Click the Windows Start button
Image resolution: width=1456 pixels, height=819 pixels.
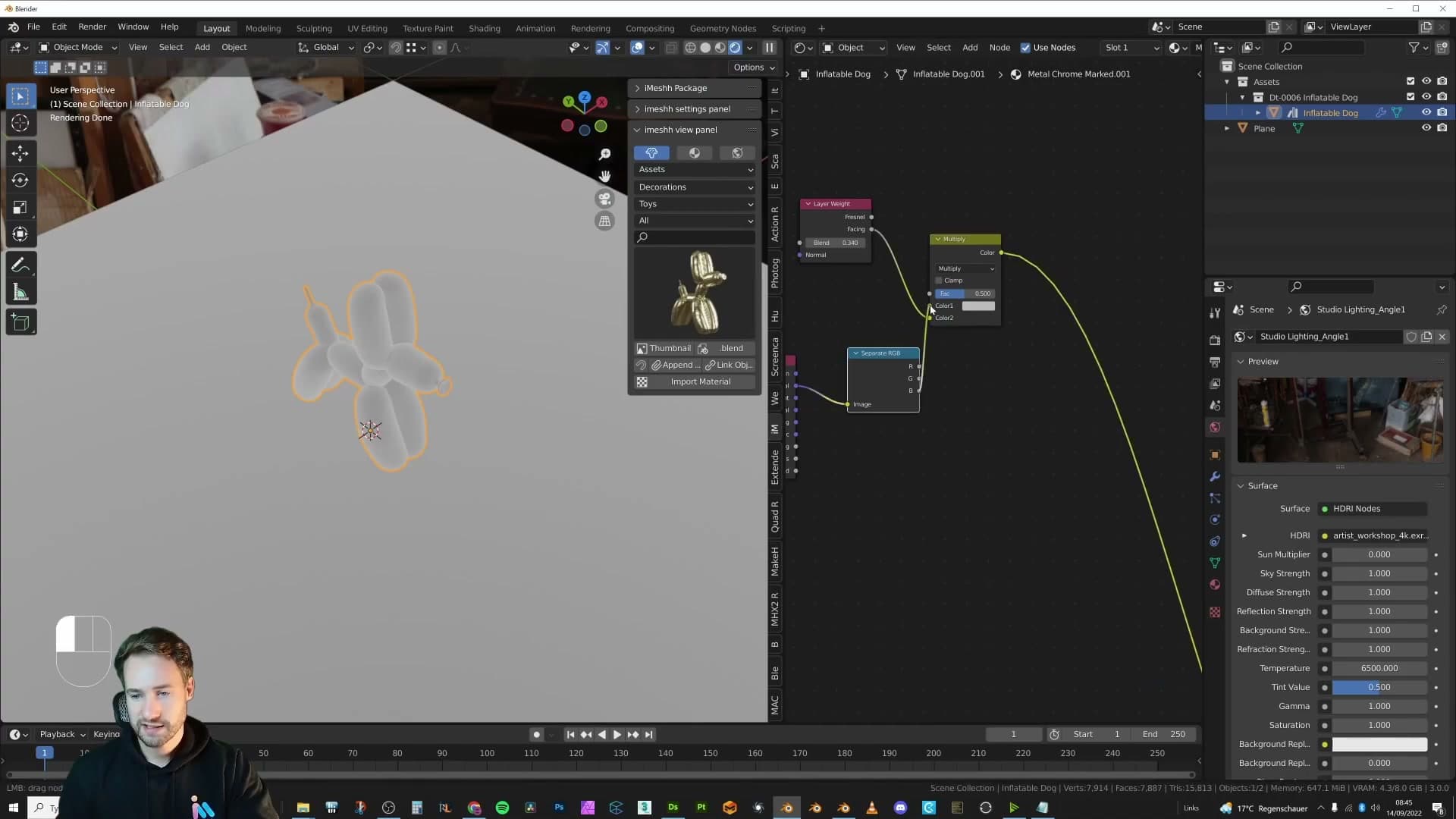pos(13,808)
